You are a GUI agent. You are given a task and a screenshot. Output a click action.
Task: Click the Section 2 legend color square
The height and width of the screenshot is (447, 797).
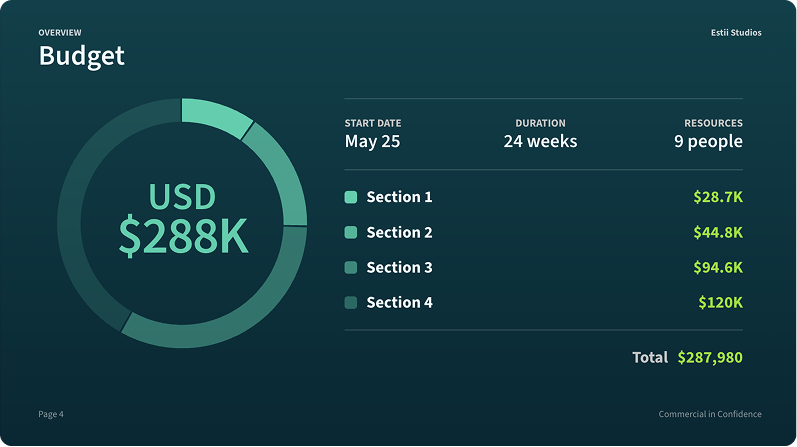pyautogui.click(x=351, y=232)
